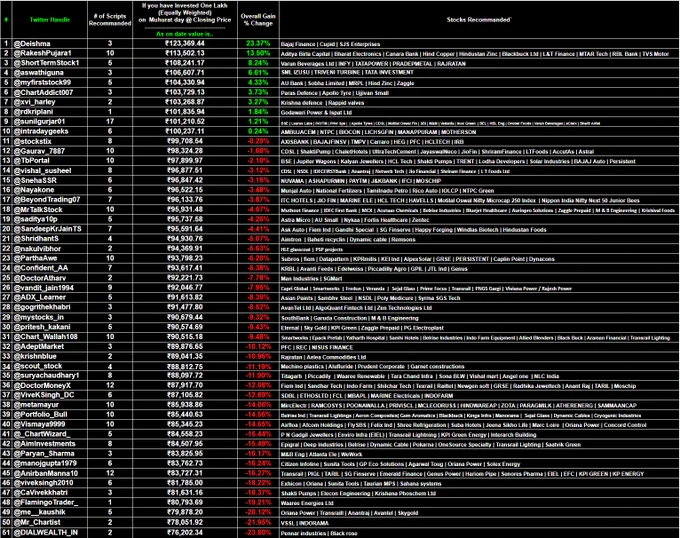Select the @AdeptMarket handle

(39, 346)
